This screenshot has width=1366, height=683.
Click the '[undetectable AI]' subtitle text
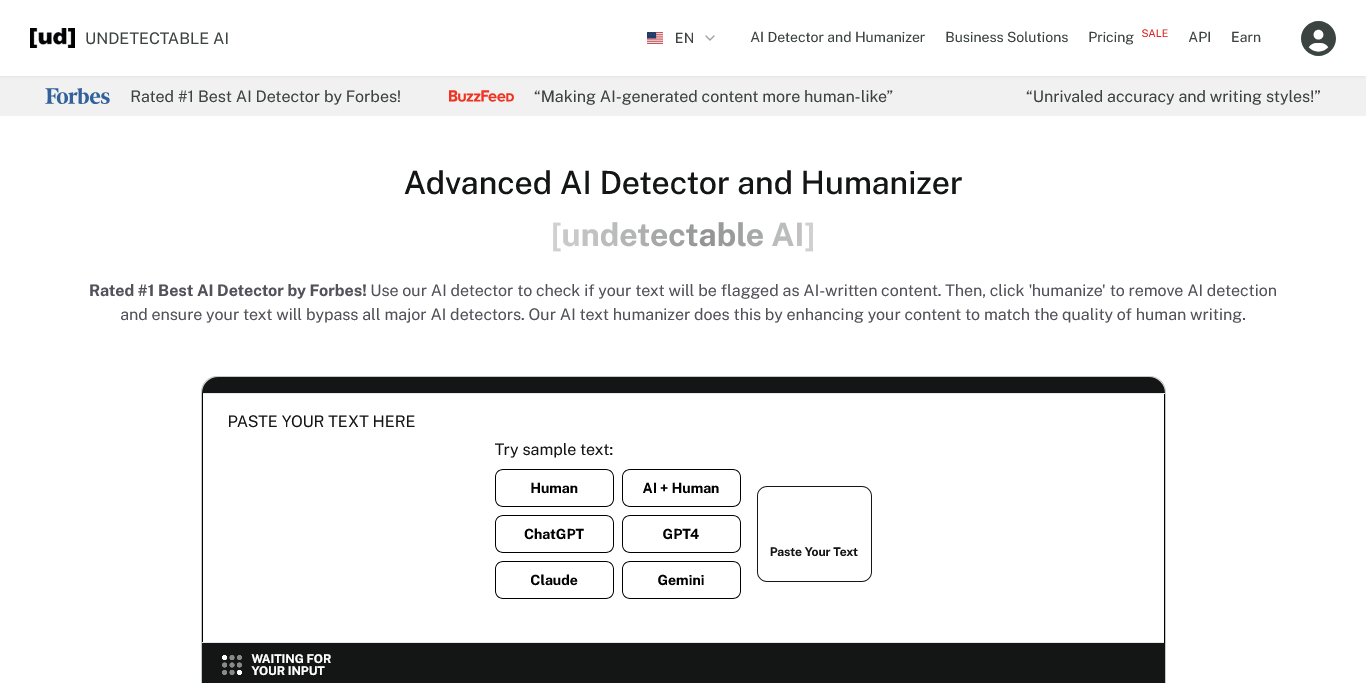click(683, 235)
